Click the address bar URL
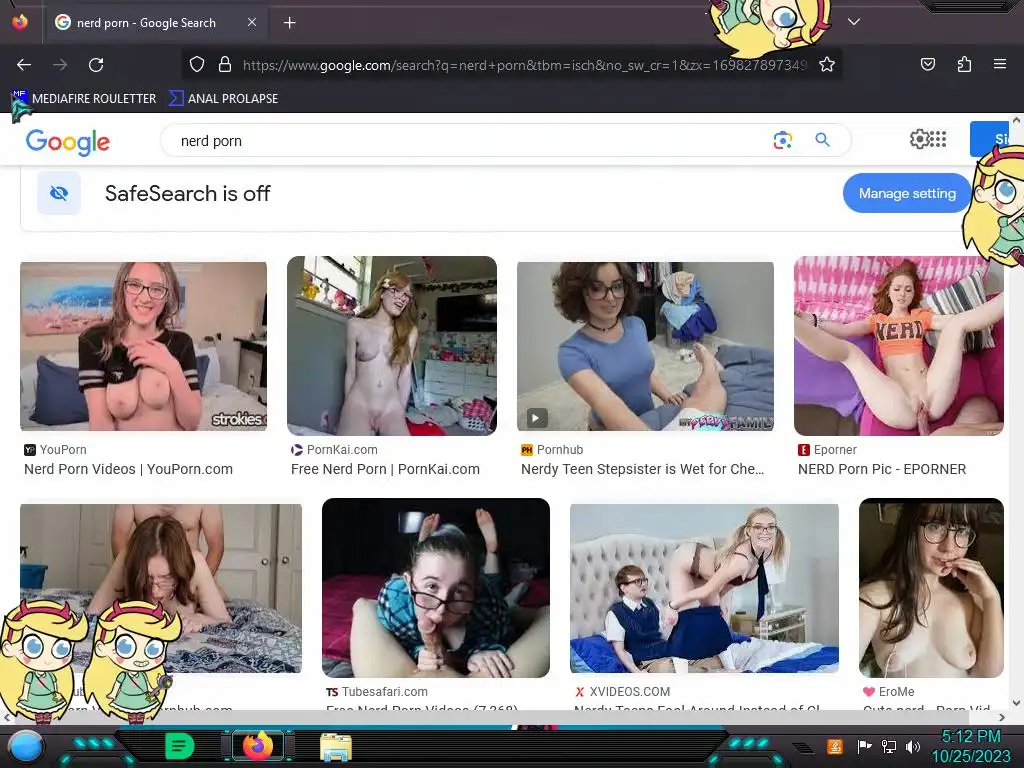1024x768 pixels. coord(524,65)
